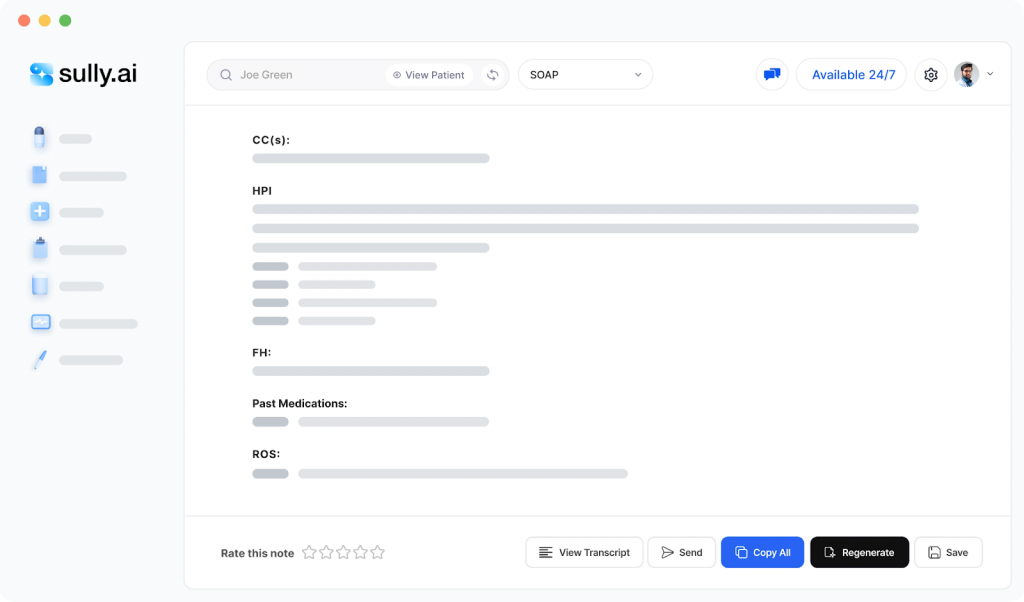Open the SOAP note template dropdown
This screenshot has width=1024, height=602.
pos(585,74)
